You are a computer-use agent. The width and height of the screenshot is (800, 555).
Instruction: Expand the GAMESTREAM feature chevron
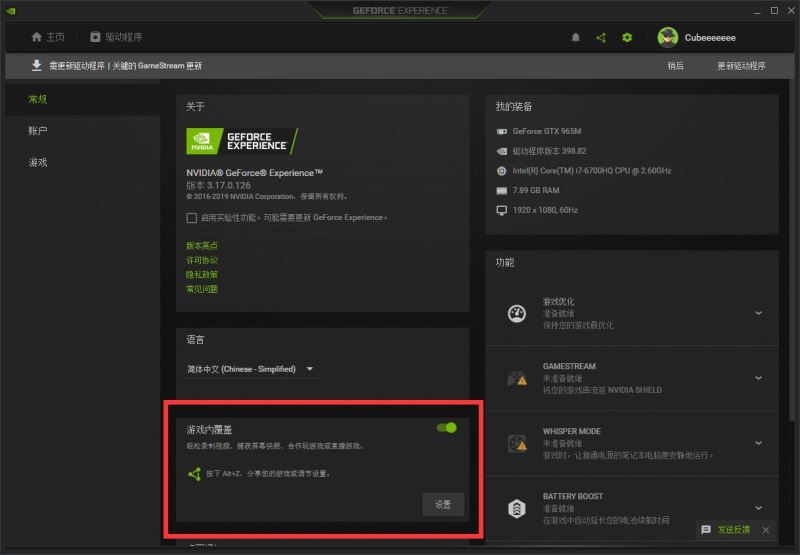tap(759, 378)
